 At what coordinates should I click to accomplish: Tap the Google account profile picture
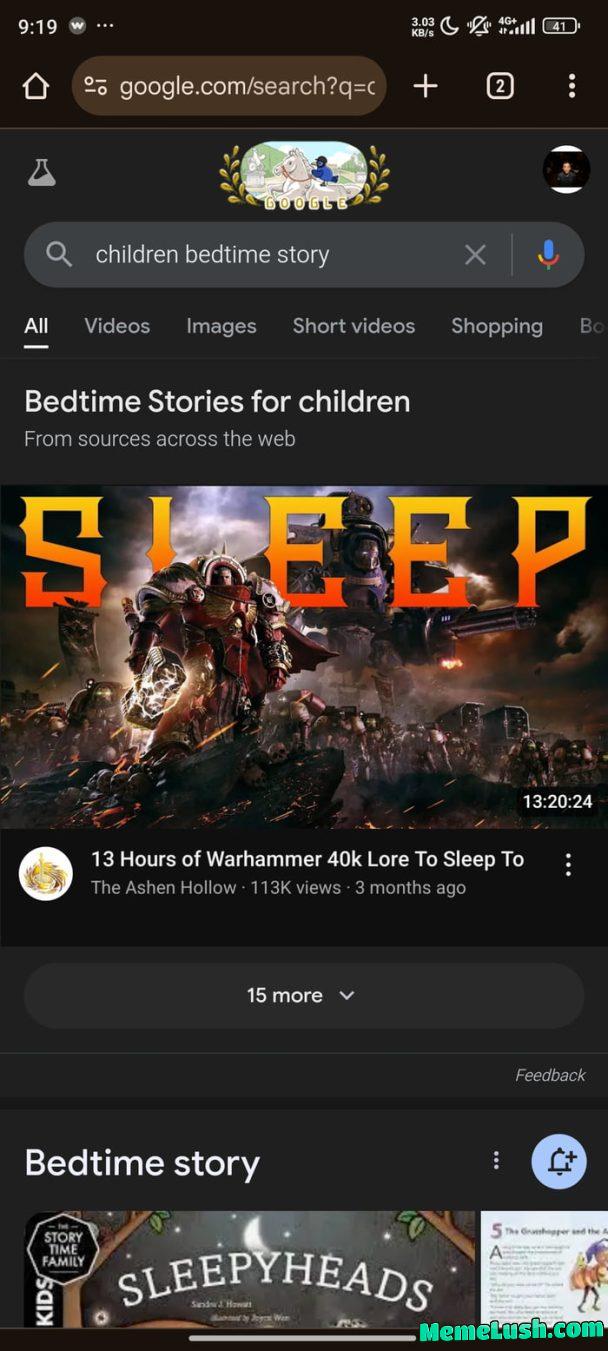click(566, 169)
